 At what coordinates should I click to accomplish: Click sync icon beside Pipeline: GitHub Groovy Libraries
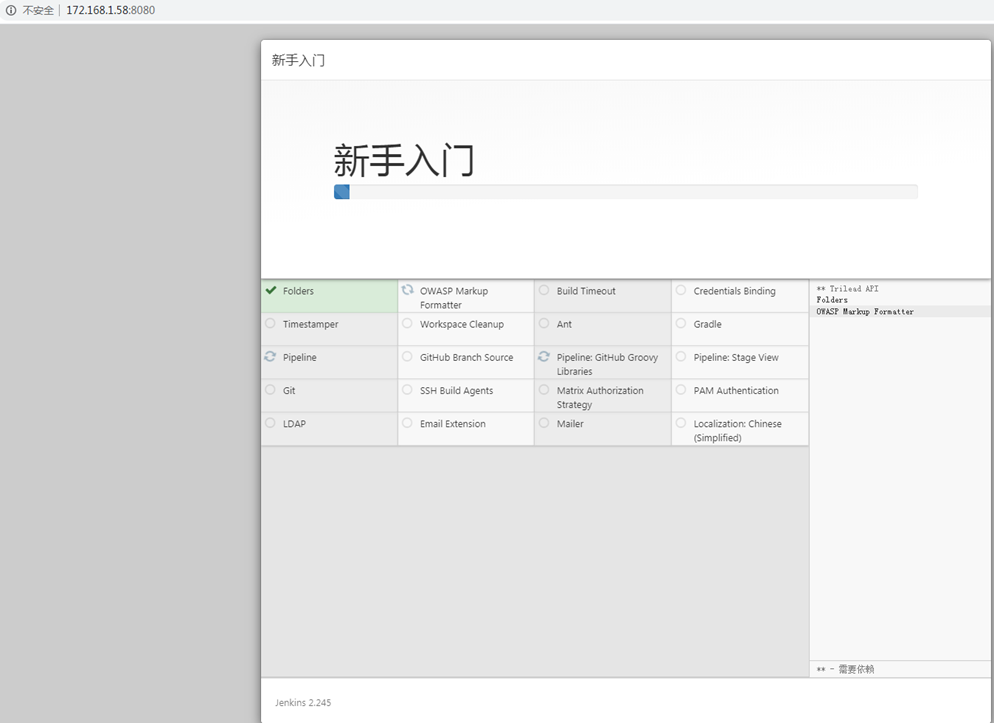[x=544, y=357]
